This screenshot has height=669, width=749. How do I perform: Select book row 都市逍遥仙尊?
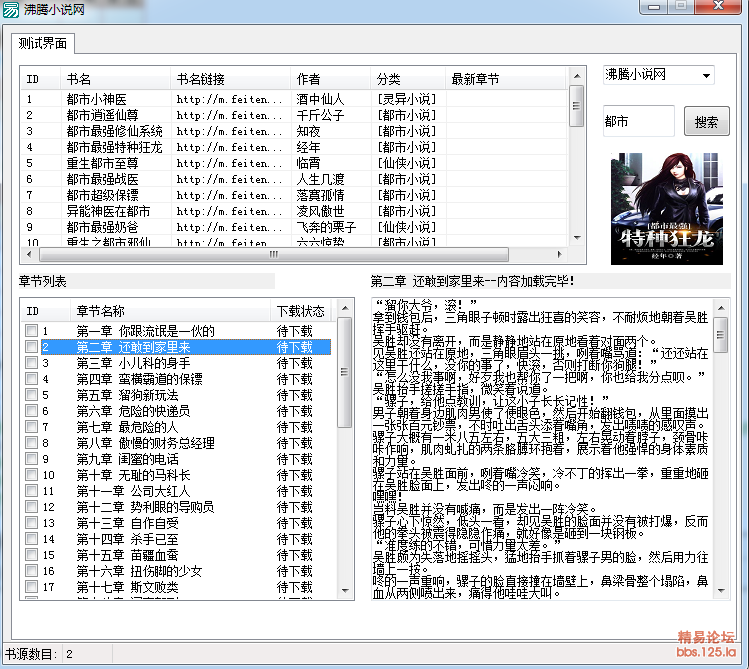point(294,115)
